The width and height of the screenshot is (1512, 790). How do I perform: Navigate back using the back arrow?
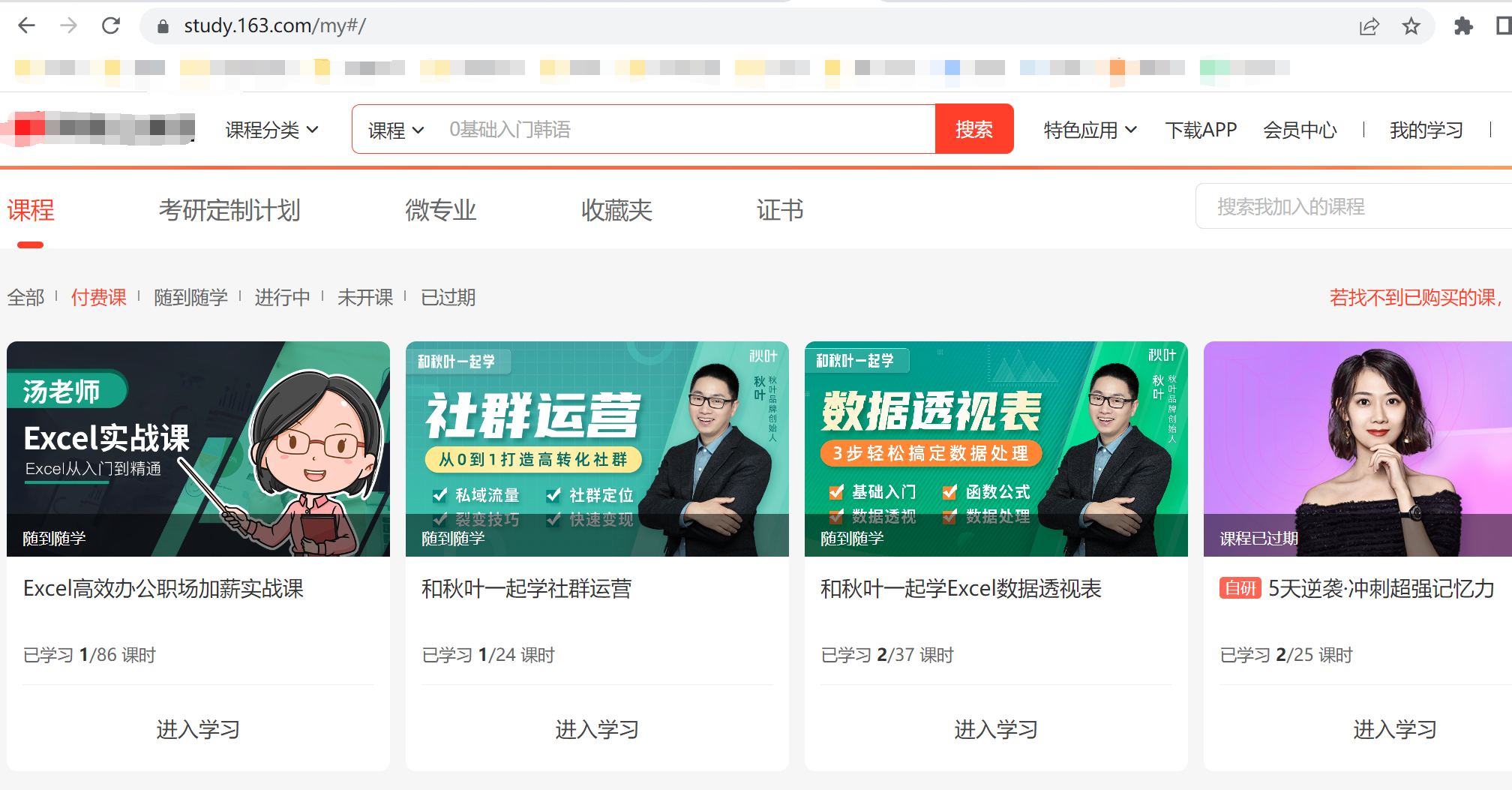click(x=27, y=25)
